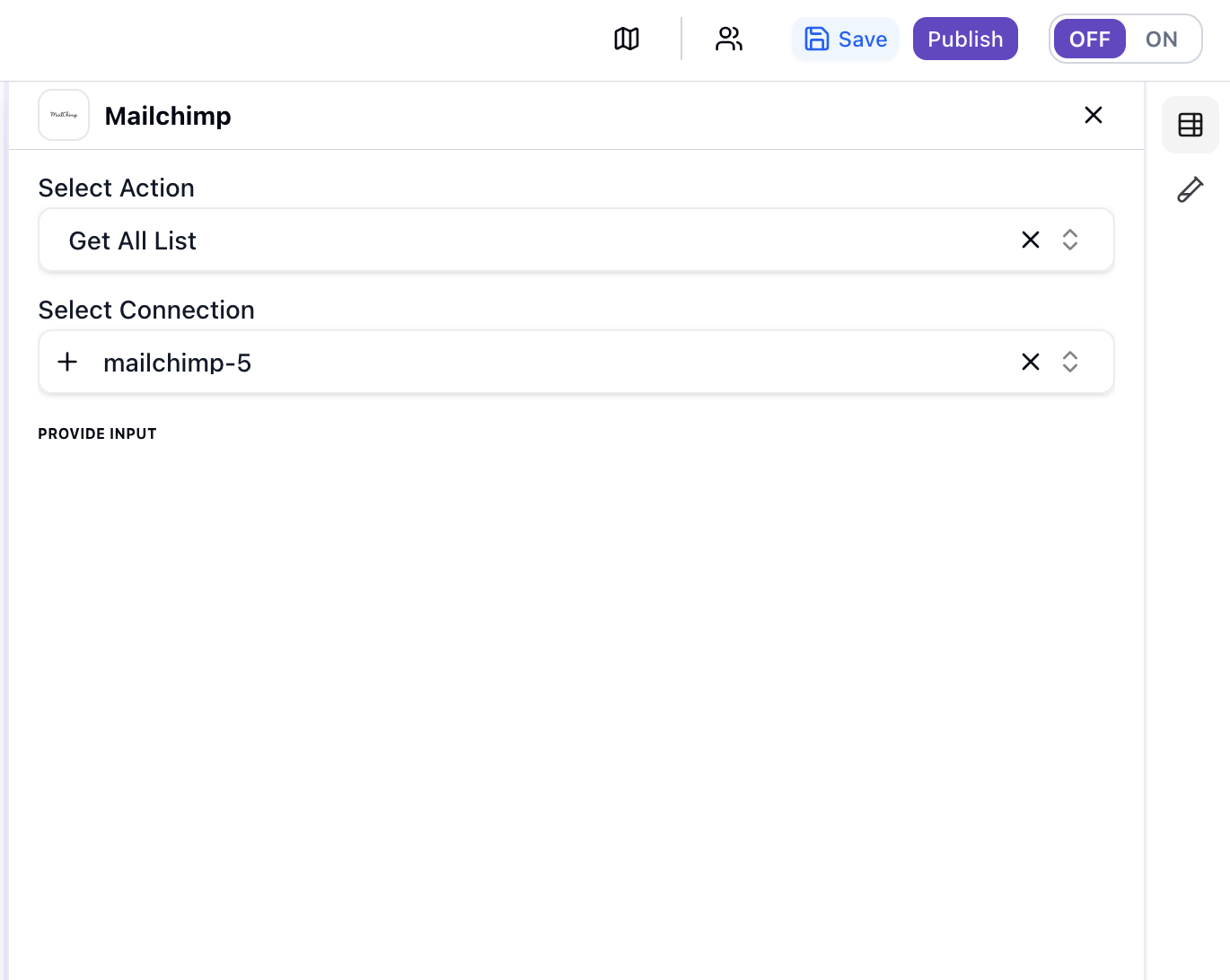Click the Mailchimp panel header title
Image resolution: width=1230 pixels, height=980 pixels.
[x=168, y=115]
